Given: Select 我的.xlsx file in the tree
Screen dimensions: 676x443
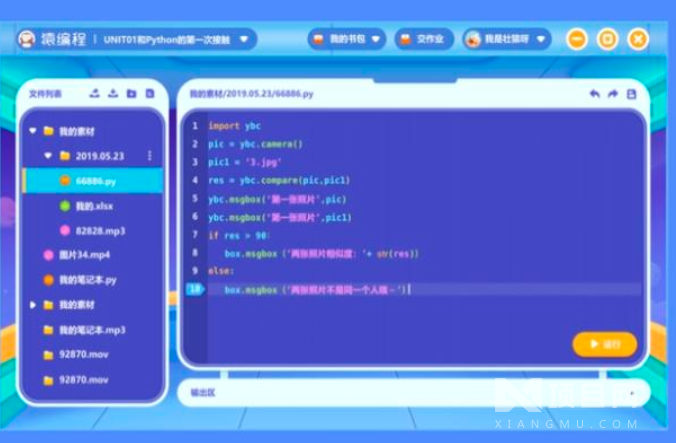Looking at the screenshot, I should click(93, 206).
